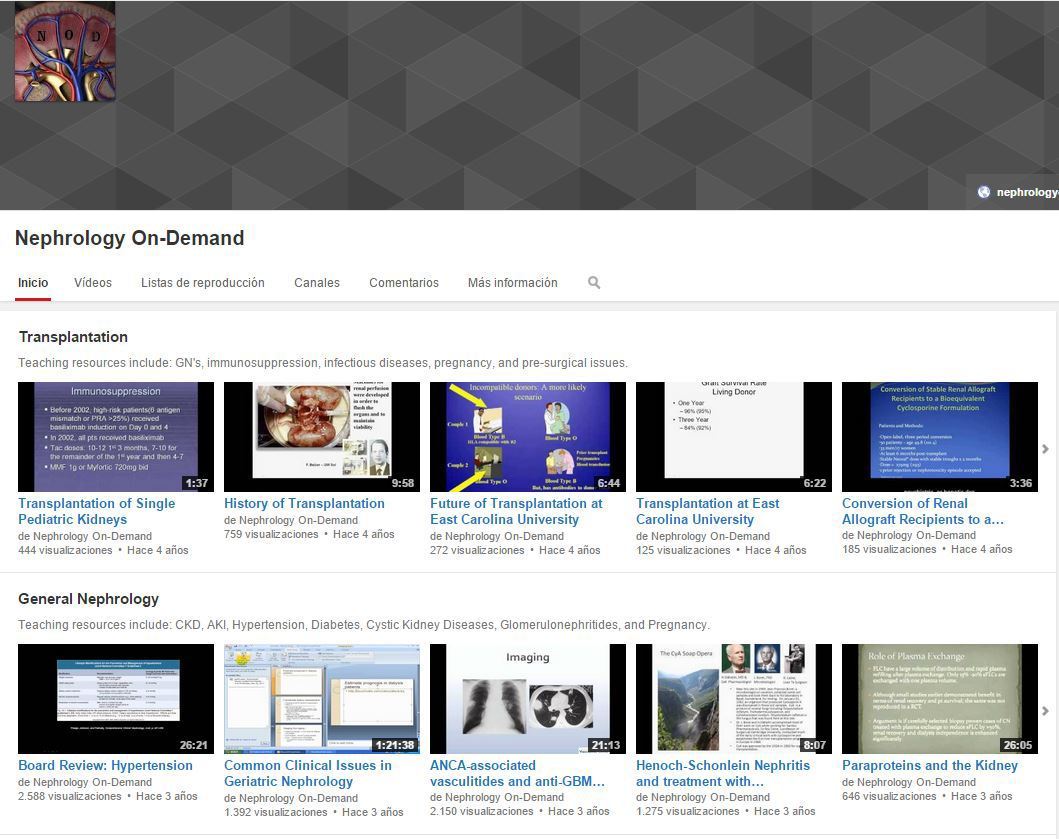Play Common Clinical Issues in Geriatric Nephrology thumbnail
1059x839 pixels.
coord(322,698)
